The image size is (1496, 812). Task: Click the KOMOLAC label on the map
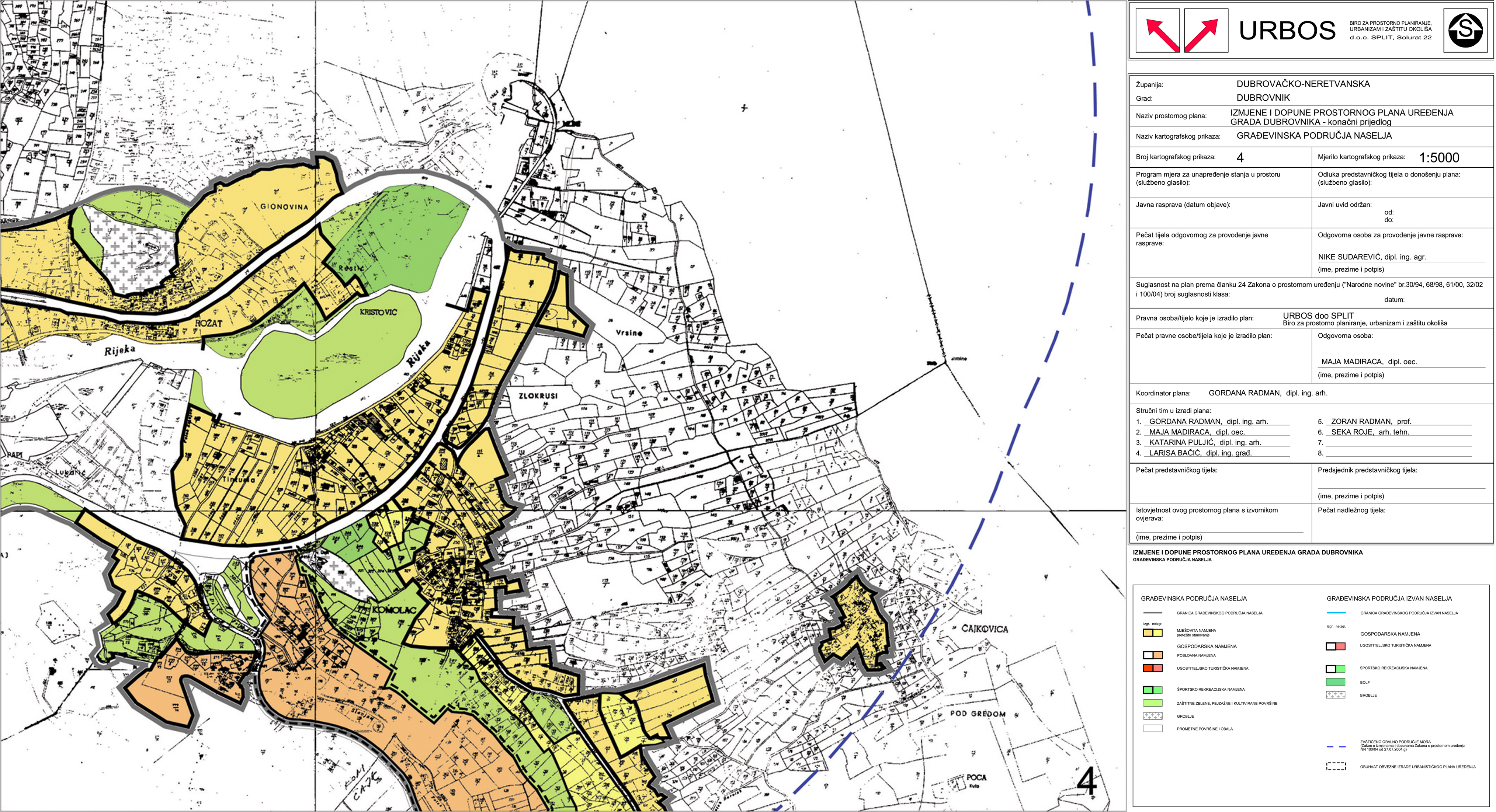pyautogui.click(x=394, y=610)
